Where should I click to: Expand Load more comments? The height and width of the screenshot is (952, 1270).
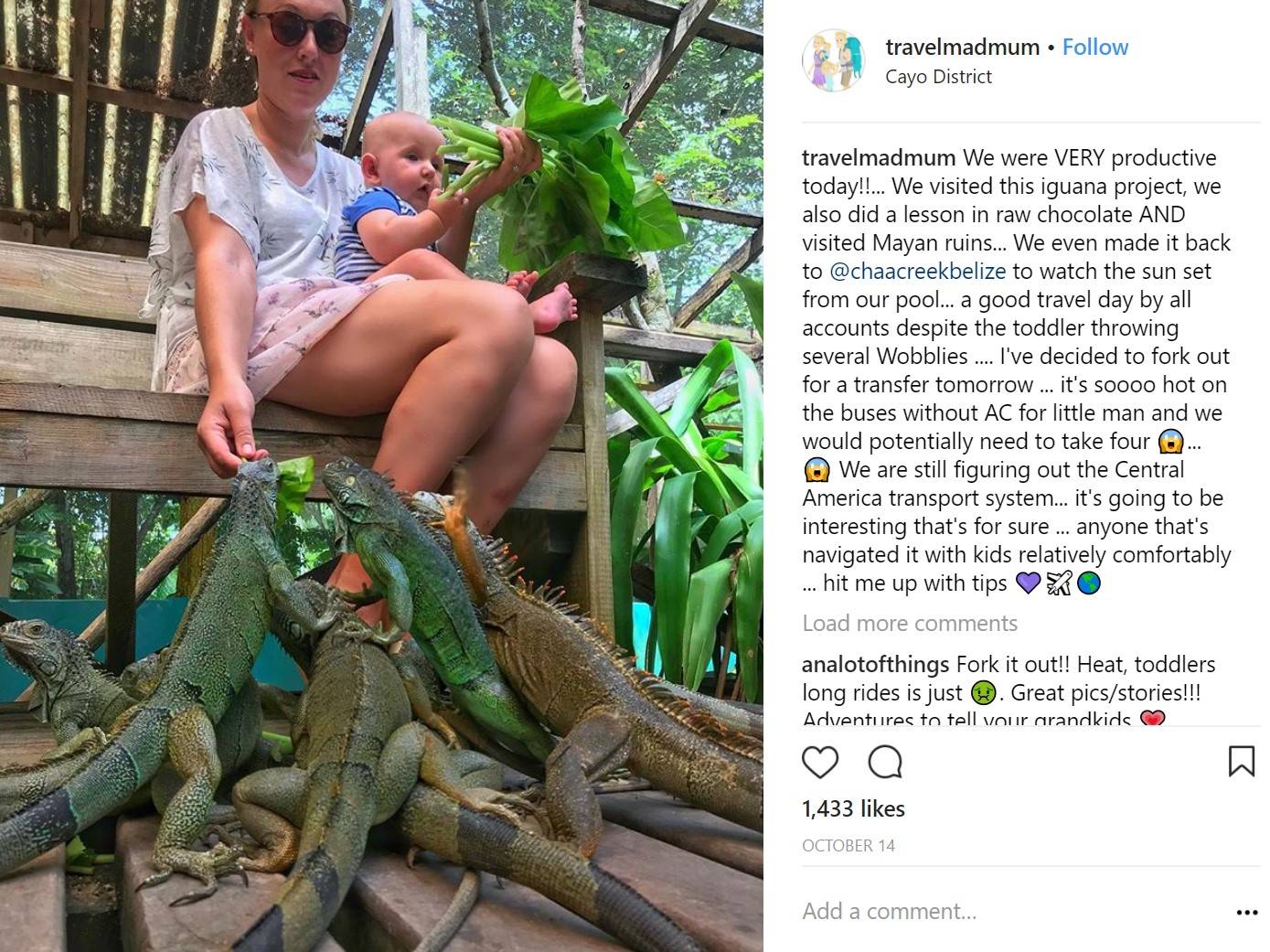click(910, 624)
